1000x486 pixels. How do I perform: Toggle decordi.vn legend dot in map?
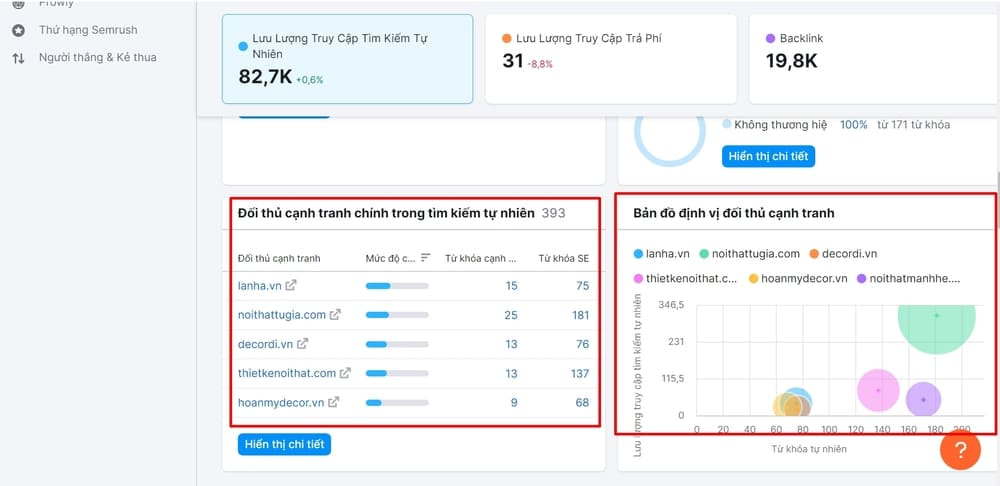[814, 254]
